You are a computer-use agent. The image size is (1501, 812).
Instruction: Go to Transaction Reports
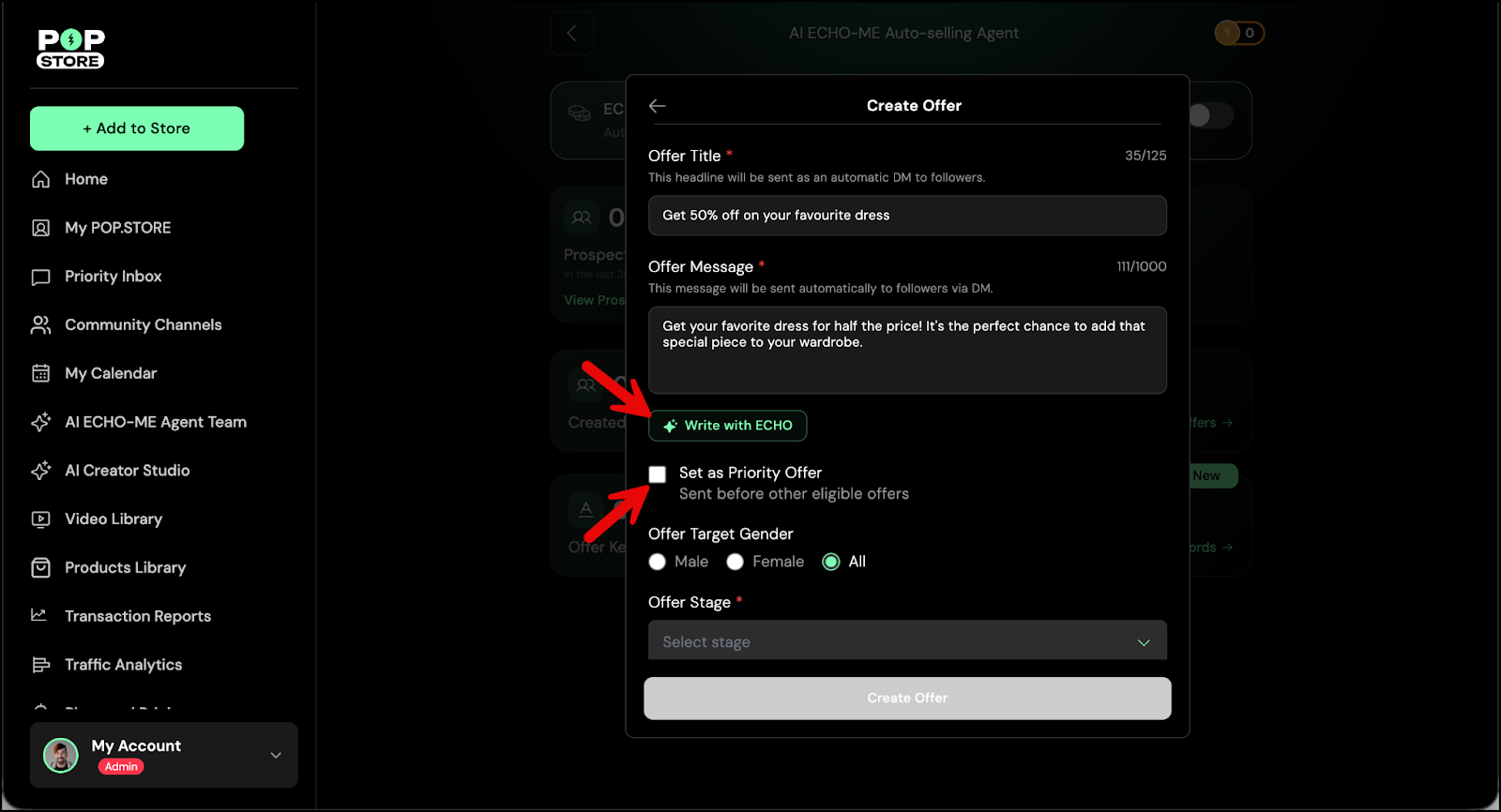click(137, 616)
